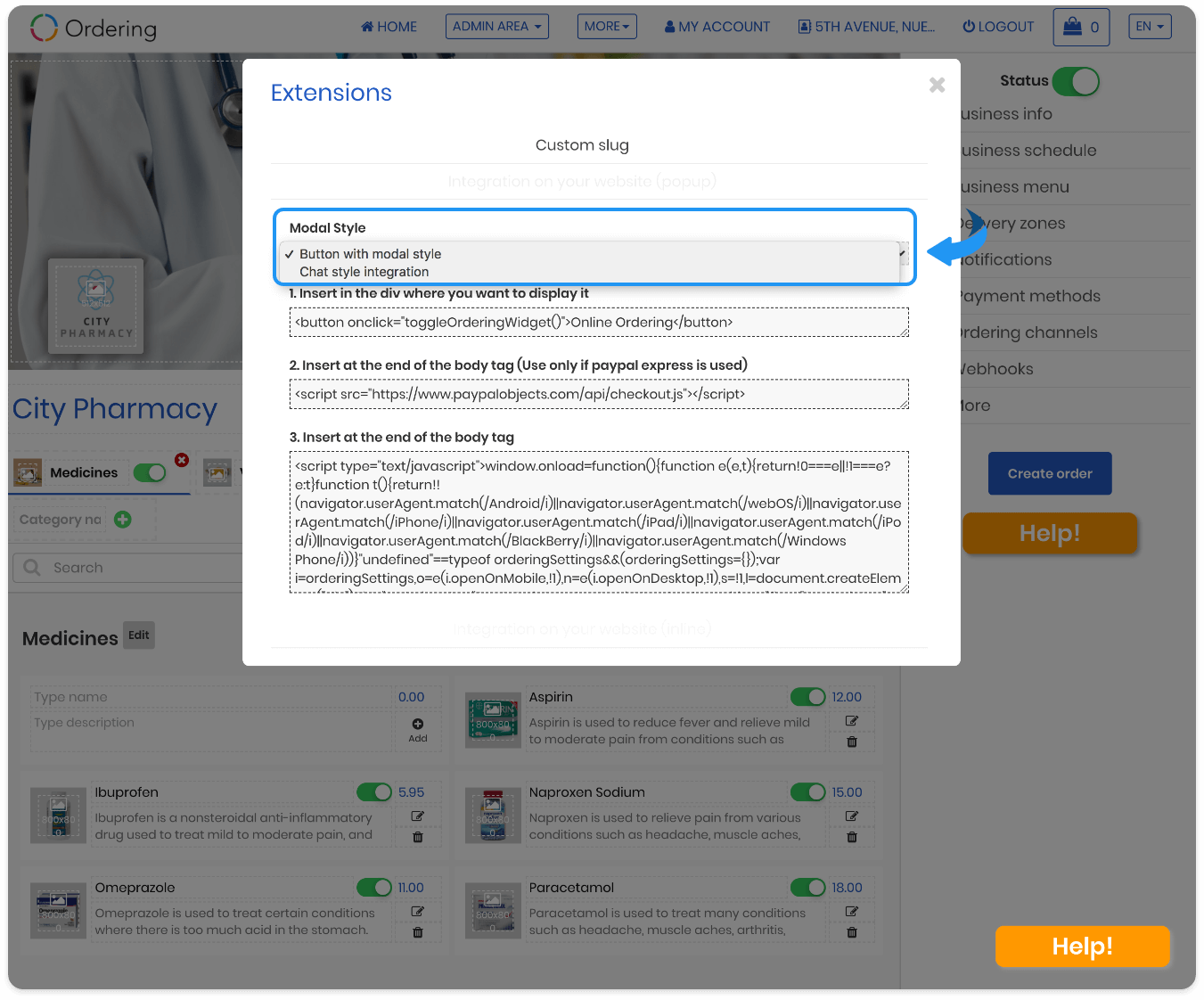Disable the Ibuprofen product toggle
1204x1000 pixels.
point(374,792)
